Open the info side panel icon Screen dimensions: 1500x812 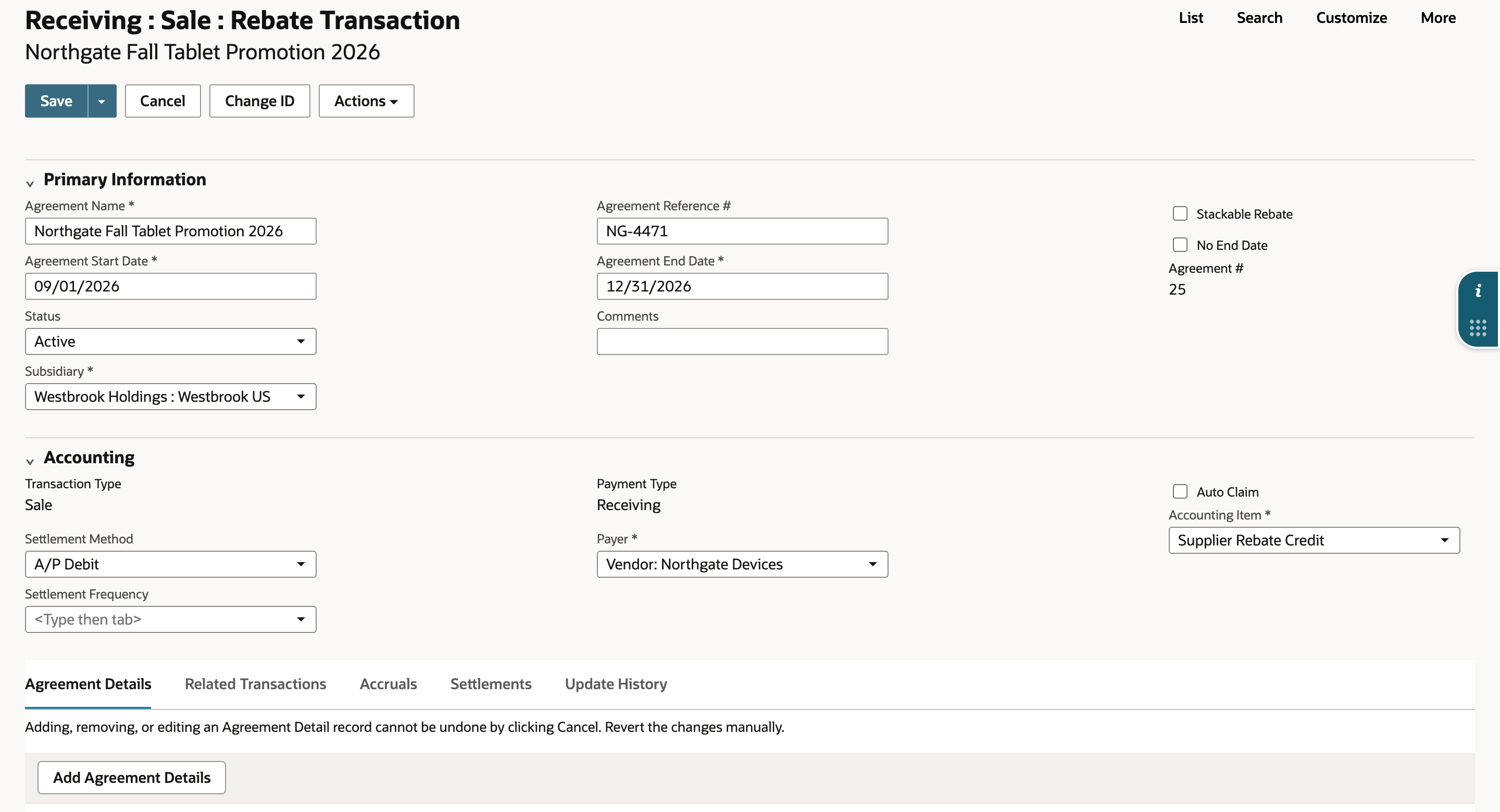pos(1478,291)
